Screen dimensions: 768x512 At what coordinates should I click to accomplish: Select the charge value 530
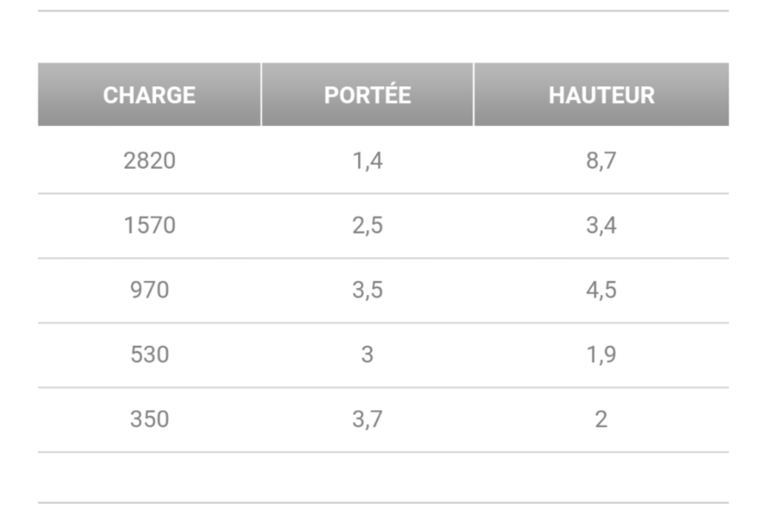[x=149, y=355]
